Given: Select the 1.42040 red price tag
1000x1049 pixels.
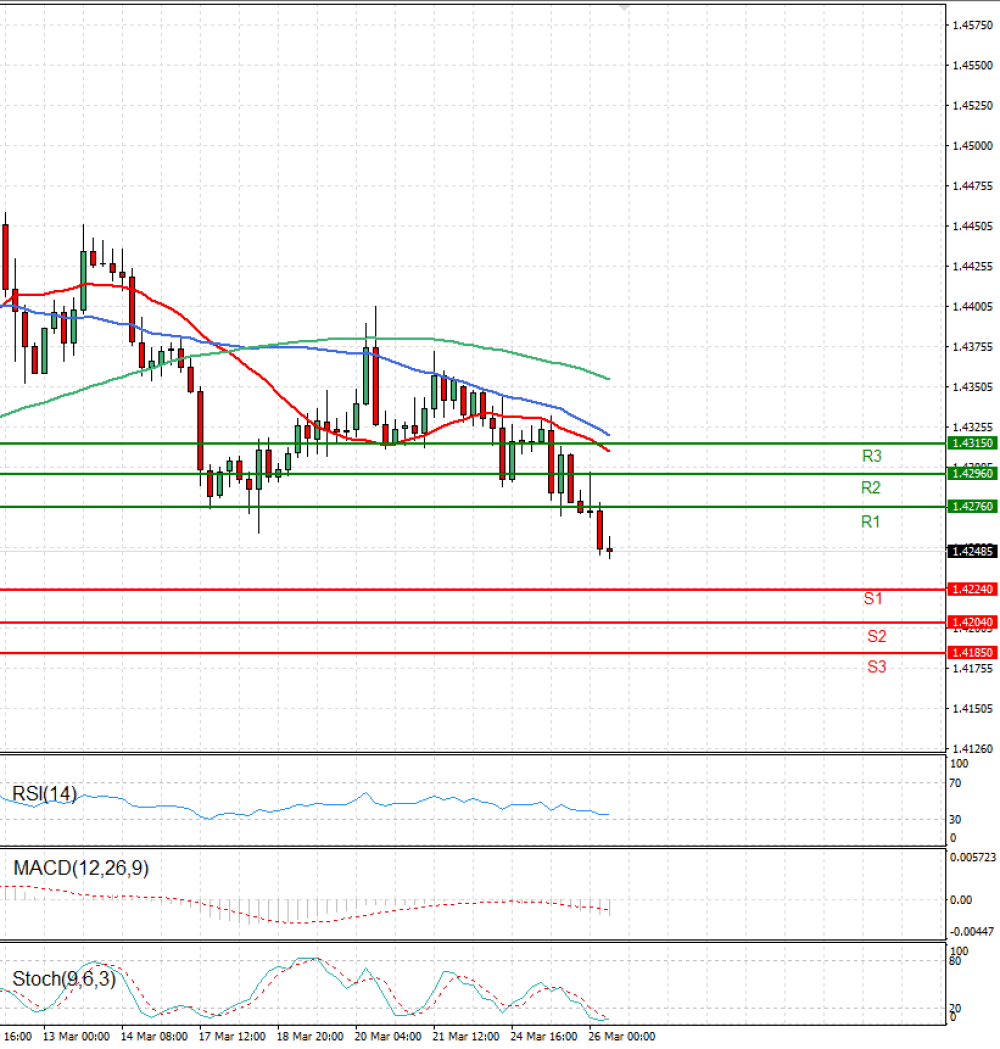Looking at the screenshot, I should point(973,622).
